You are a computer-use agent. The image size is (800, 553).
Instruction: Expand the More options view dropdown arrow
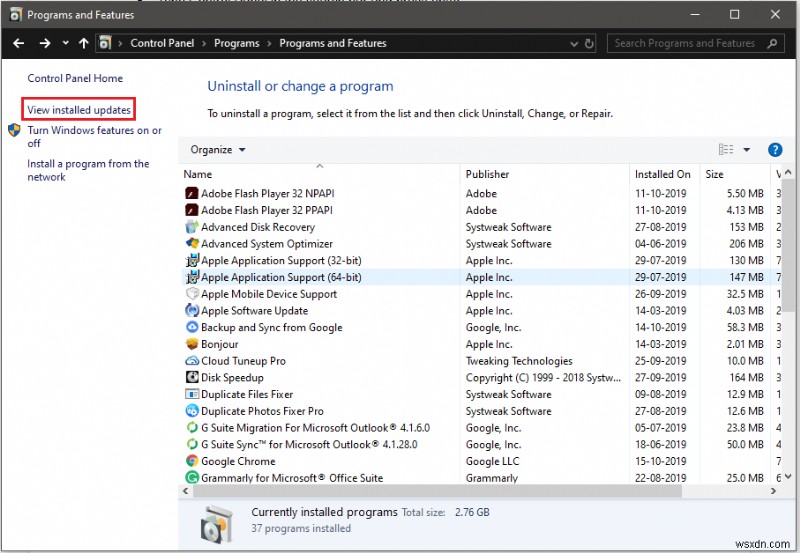pos(746,149)
